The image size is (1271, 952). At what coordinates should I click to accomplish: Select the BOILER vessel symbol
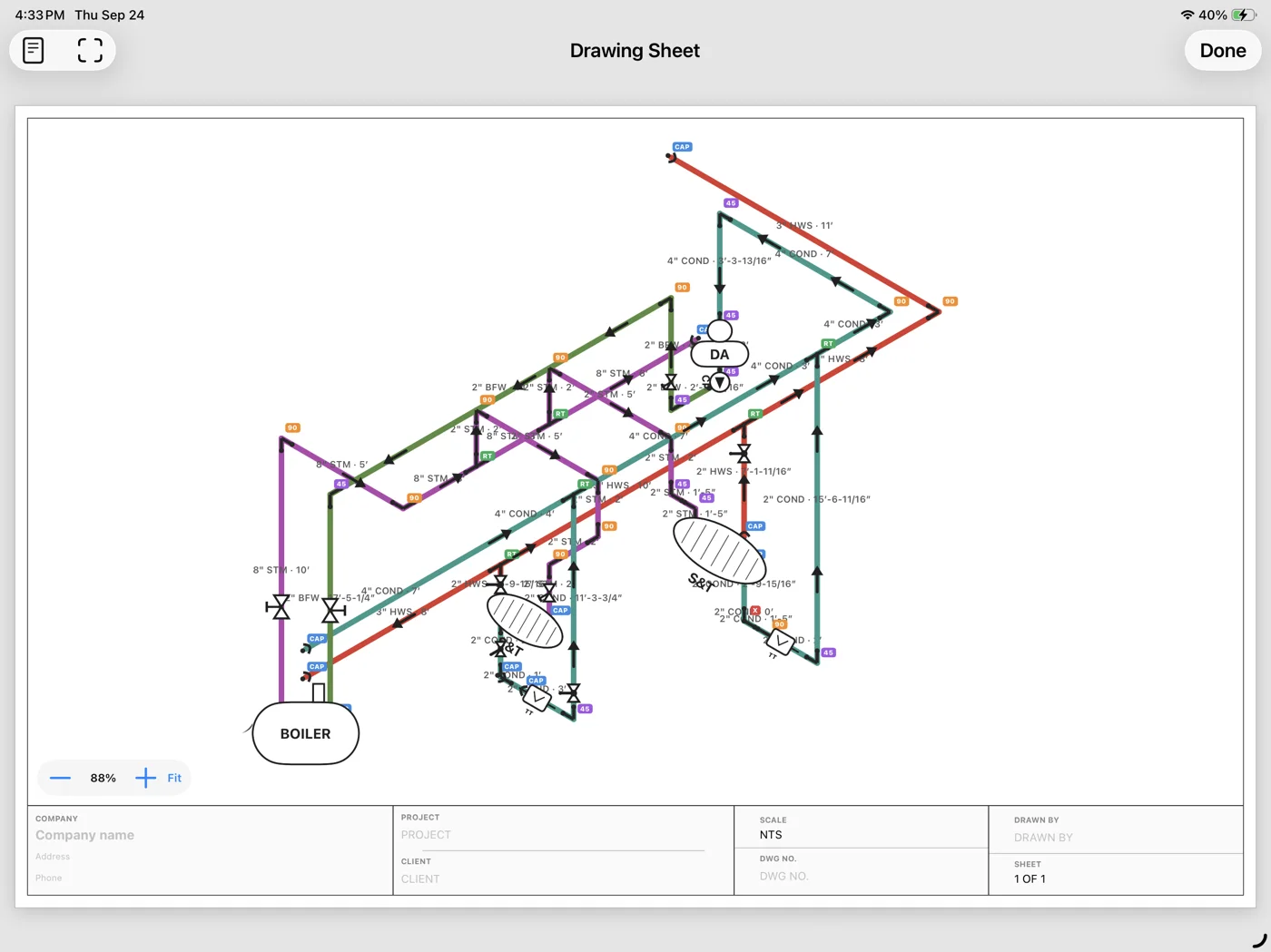pyautogui.click(x=305, y=733)
